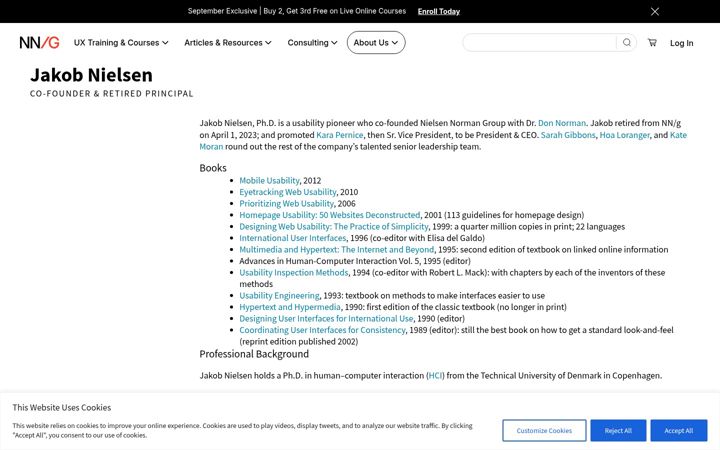Open the shopping cart icon
Viewport: 720px width, 450px height.
click(652, 42)
